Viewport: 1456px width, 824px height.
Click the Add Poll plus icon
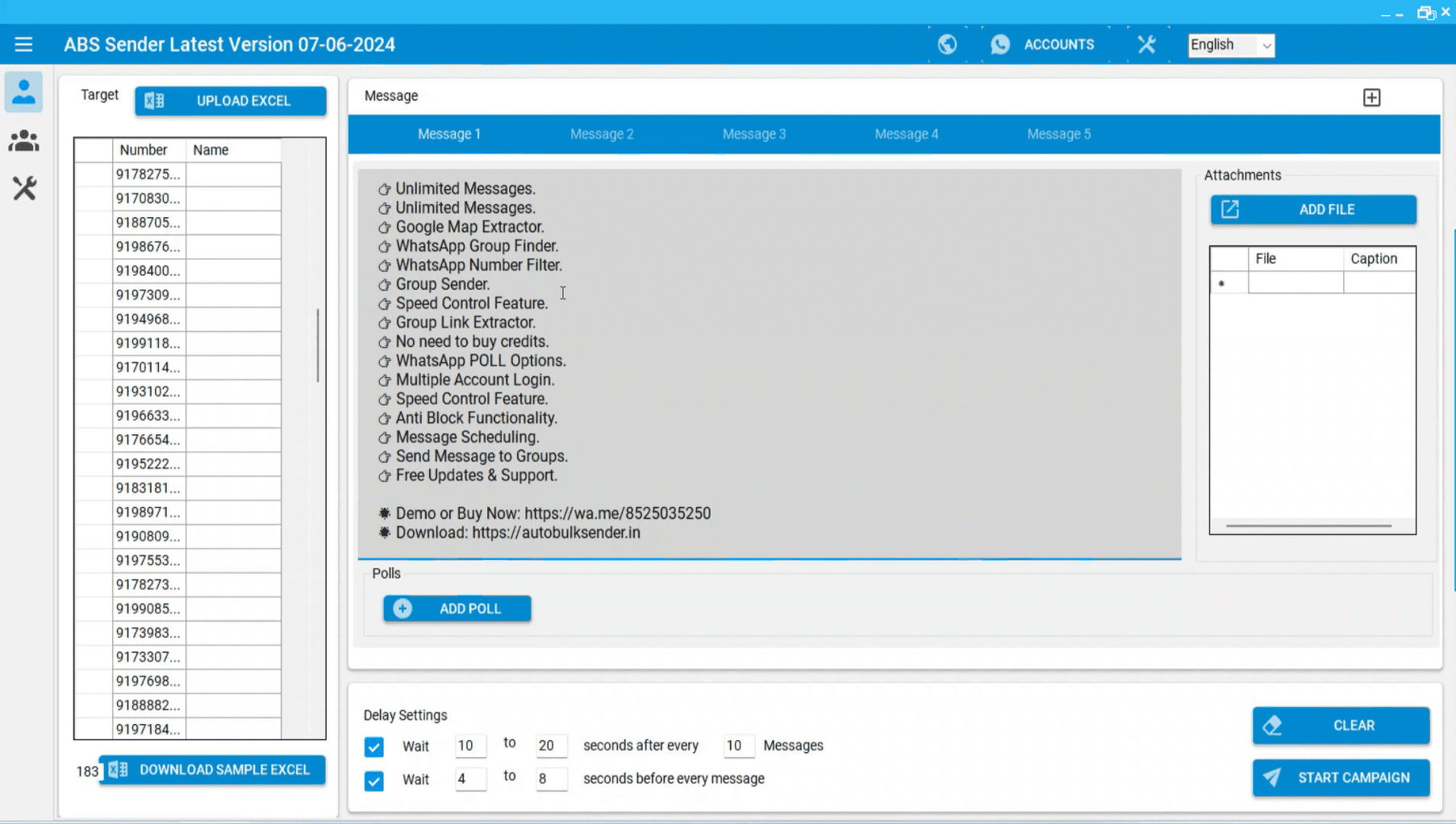click(402, 608)
